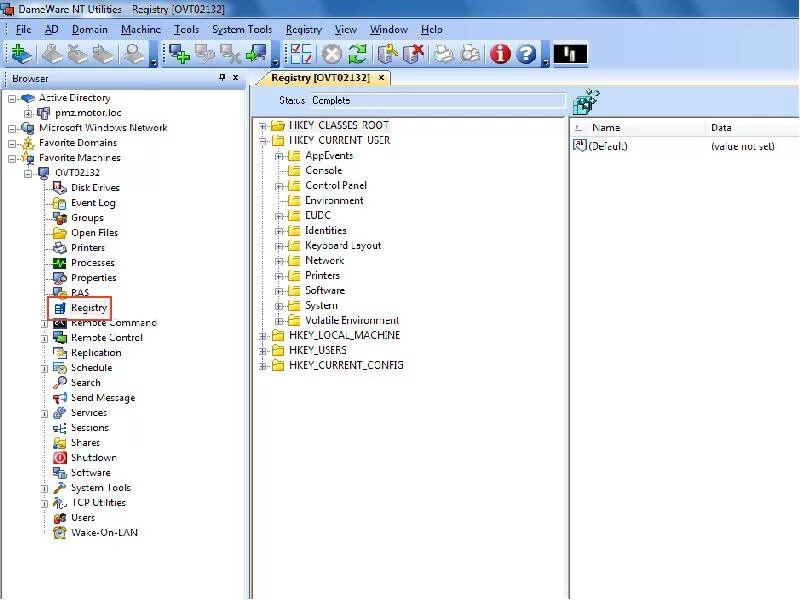Select the Registry item in Browser tree
The height and width of the screenshot is (600, 800).
[89, 308]
